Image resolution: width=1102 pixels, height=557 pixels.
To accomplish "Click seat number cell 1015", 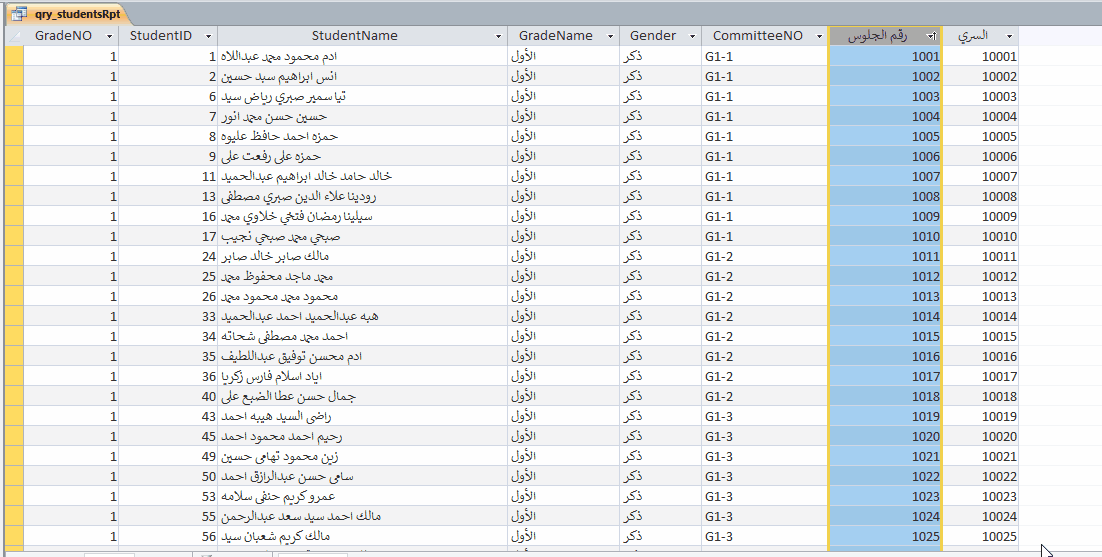I will [x=885, y=337].
